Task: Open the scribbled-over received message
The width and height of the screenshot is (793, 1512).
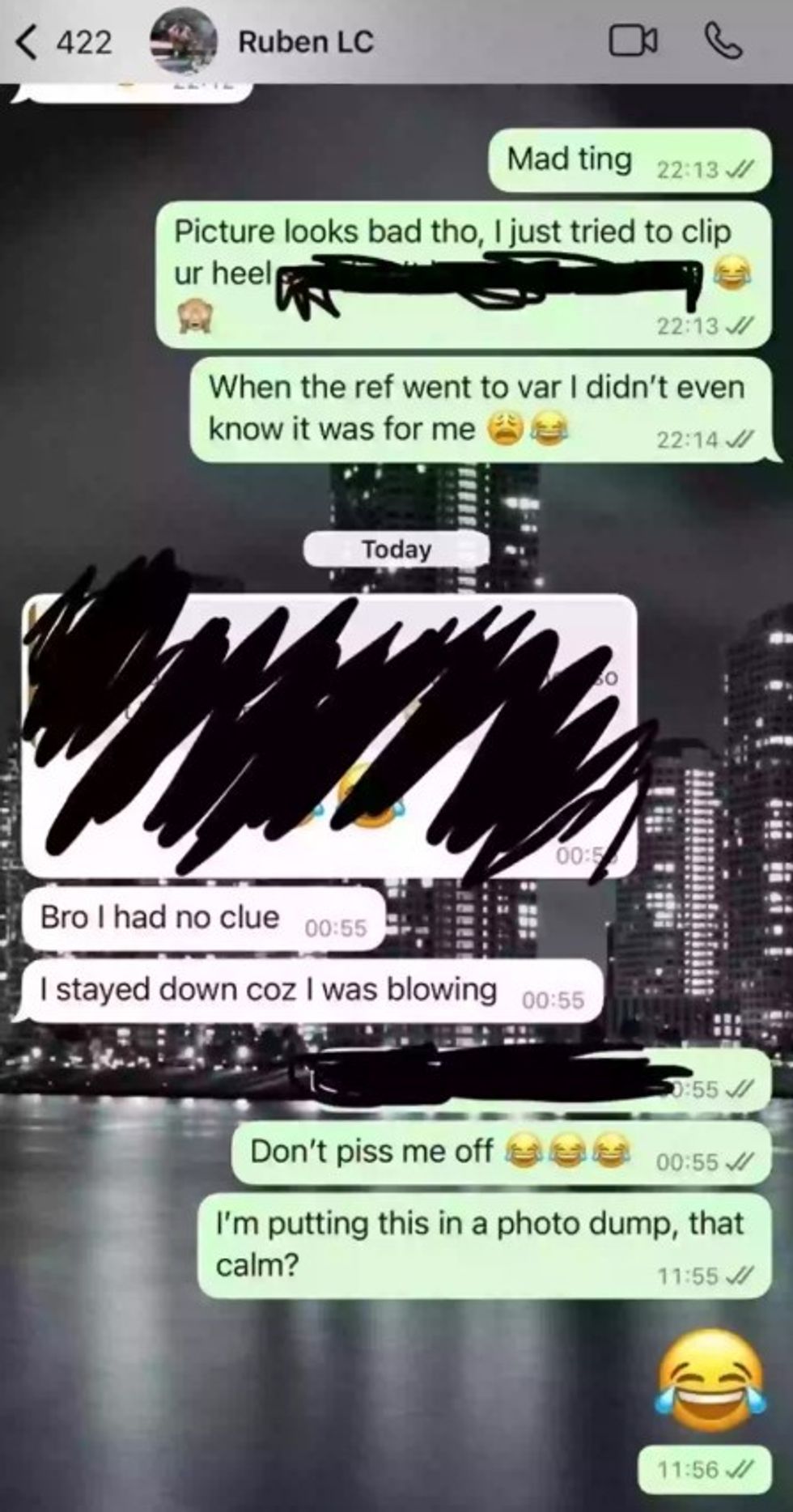Action: (329, 737)
